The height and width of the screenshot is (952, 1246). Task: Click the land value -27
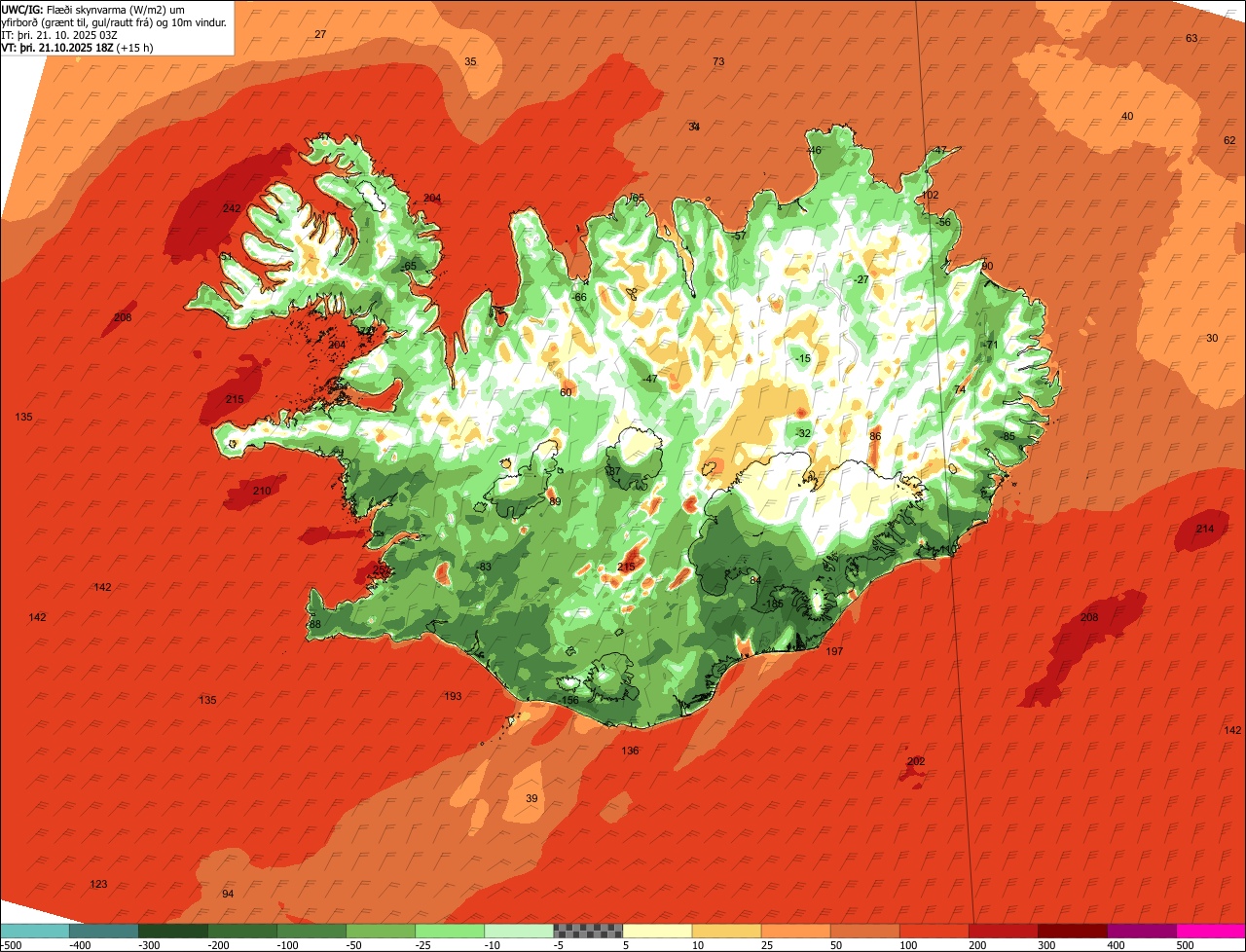click(861, 279)
